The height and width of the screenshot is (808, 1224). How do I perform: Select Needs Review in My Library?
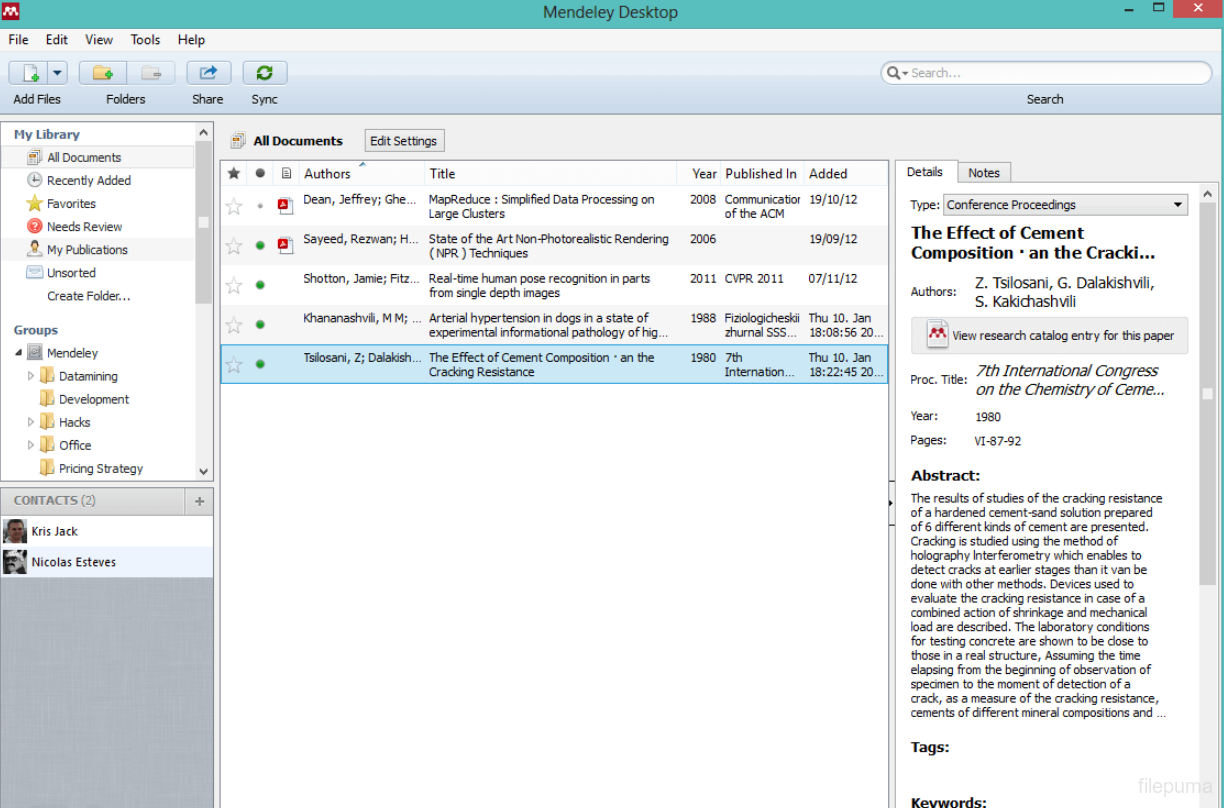pyautogui.click(x=84, y=227)
